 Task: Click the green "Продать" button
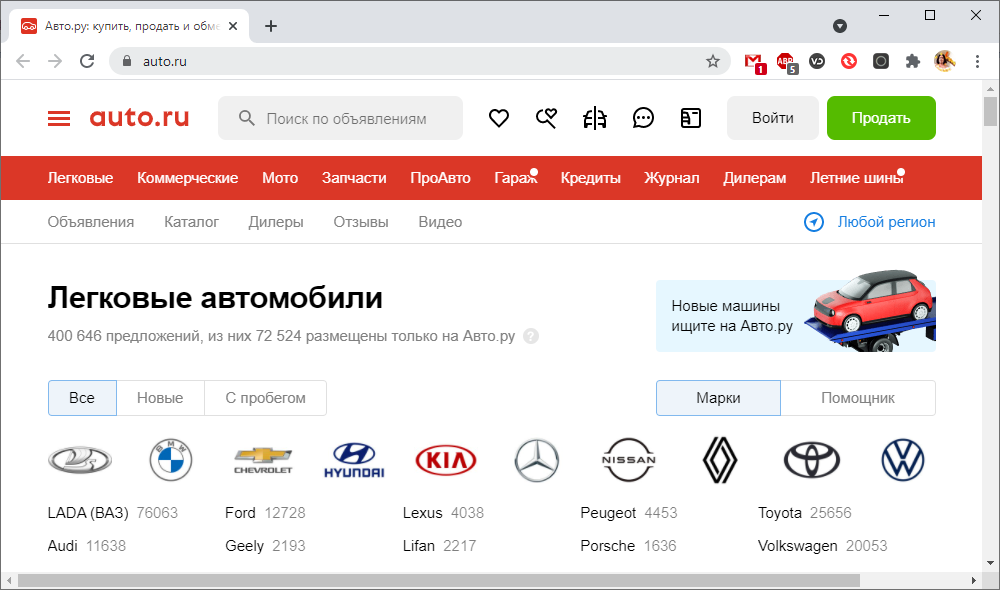pyautogui.click(x=881, y=118)
